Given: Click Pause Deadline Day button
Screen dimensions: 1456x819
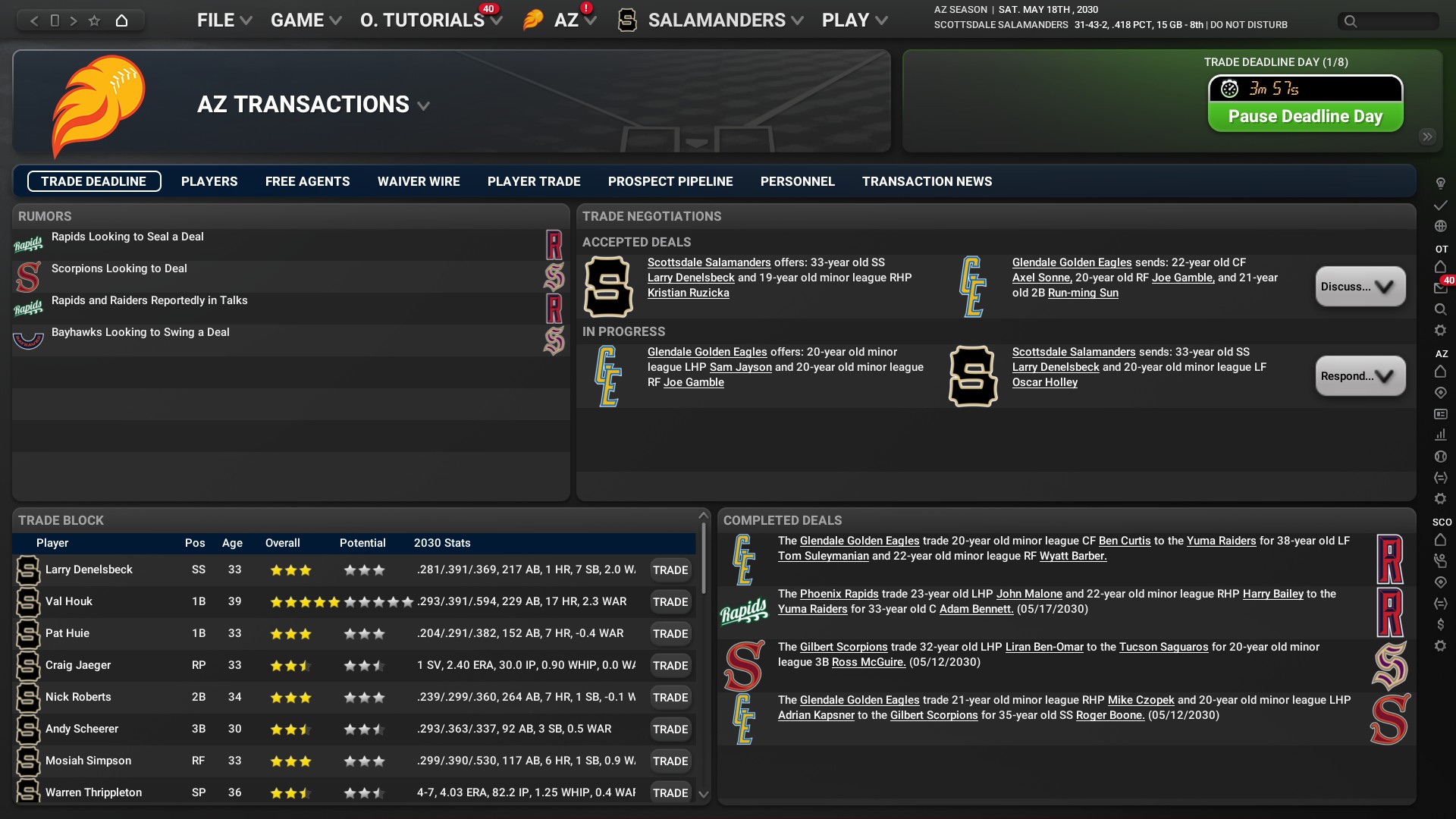Looking at the screenshot, I should click(1305, 116).
